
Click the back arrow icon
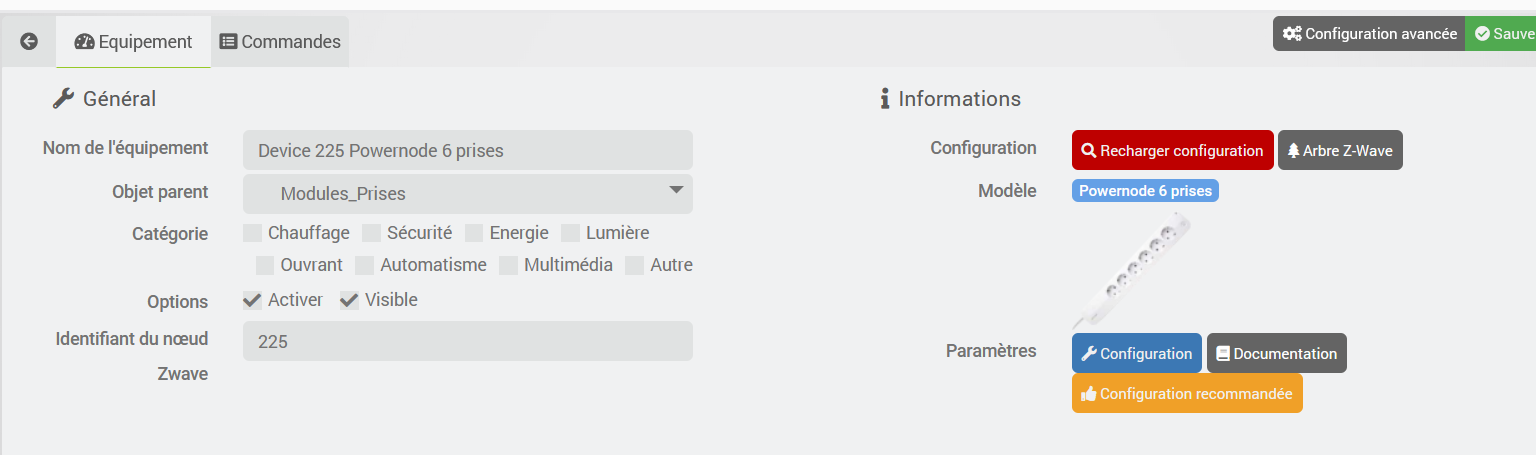coord(29,41)
